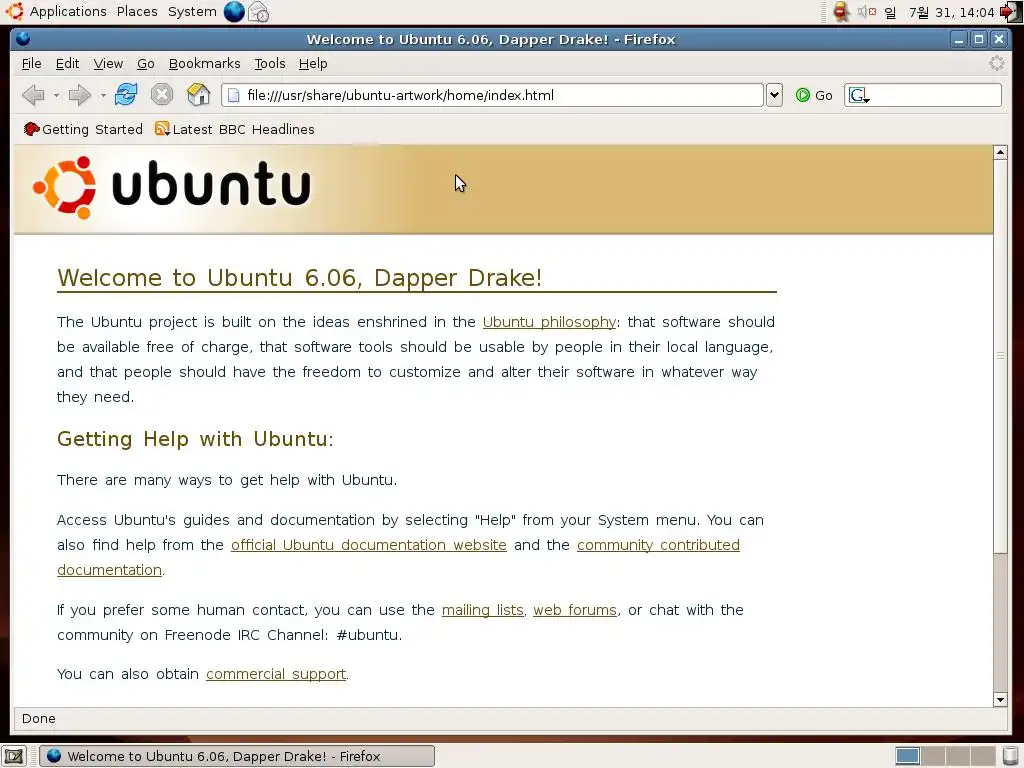Open the Go menu
This screenshot has width=1024, height=768.
point(146,63)
